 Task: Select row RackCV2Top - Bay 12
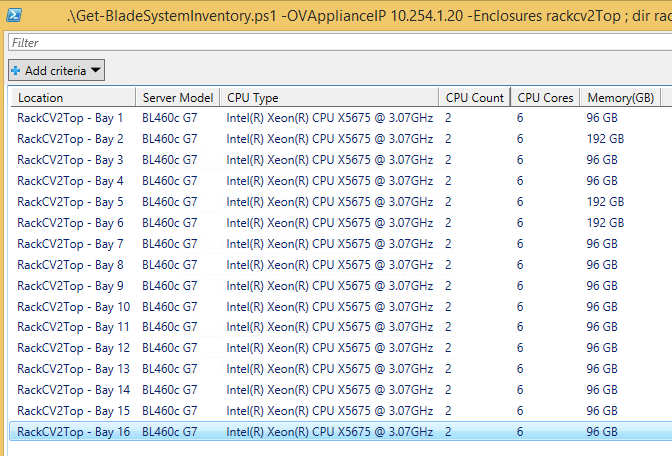coord(341,348)
